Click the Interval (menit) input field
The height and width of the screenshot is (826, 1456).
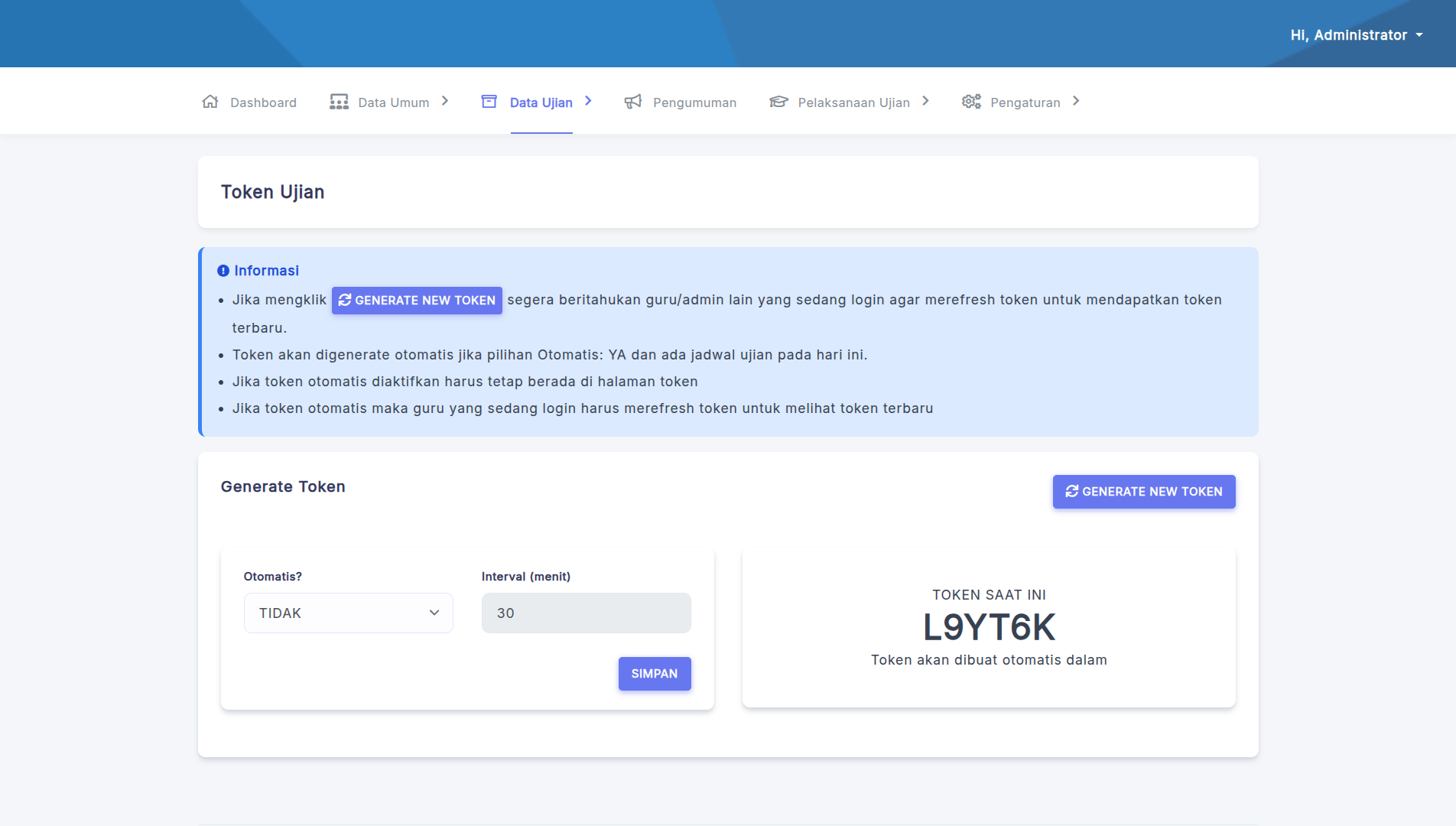586,613
